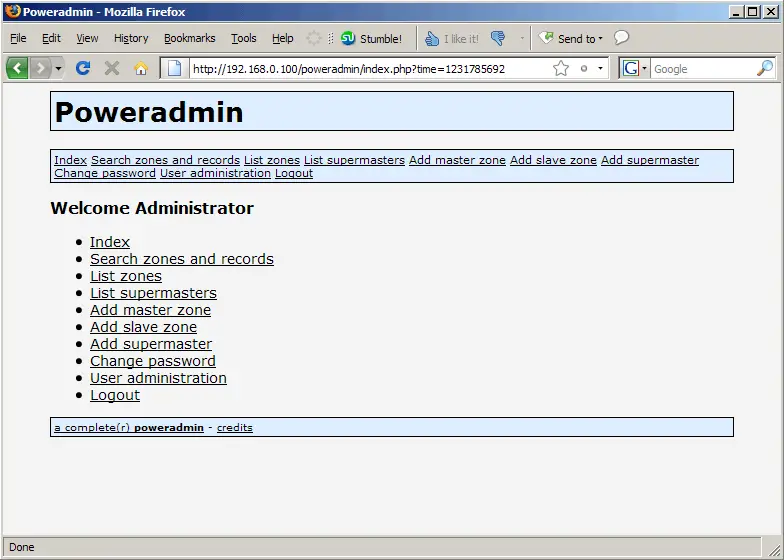Image resolution: width=784 pixels, height=560 pixels.
Task: Open Add master zone bulleted link
Action: click(x=150, y=310)
